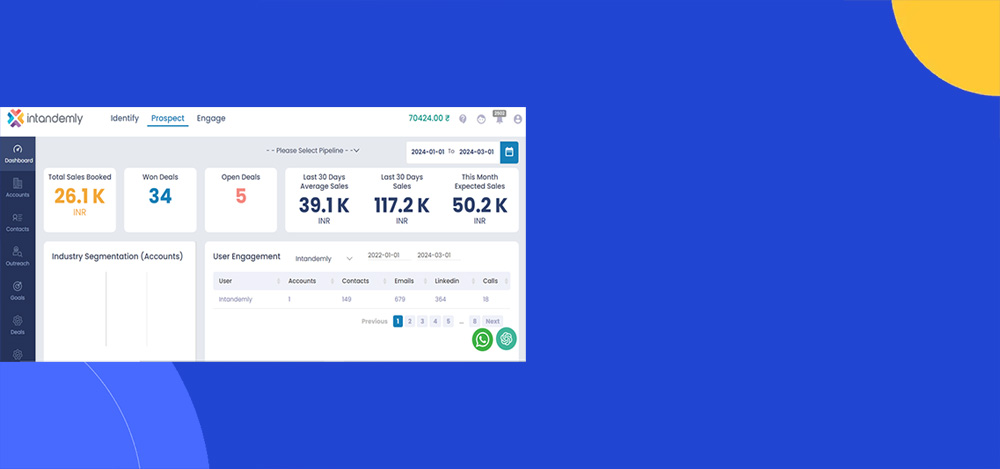Image resolution: width=1000 pixels, height=469 pixels.
Task: Click the 18 calls cell
Action: point(485,299)
